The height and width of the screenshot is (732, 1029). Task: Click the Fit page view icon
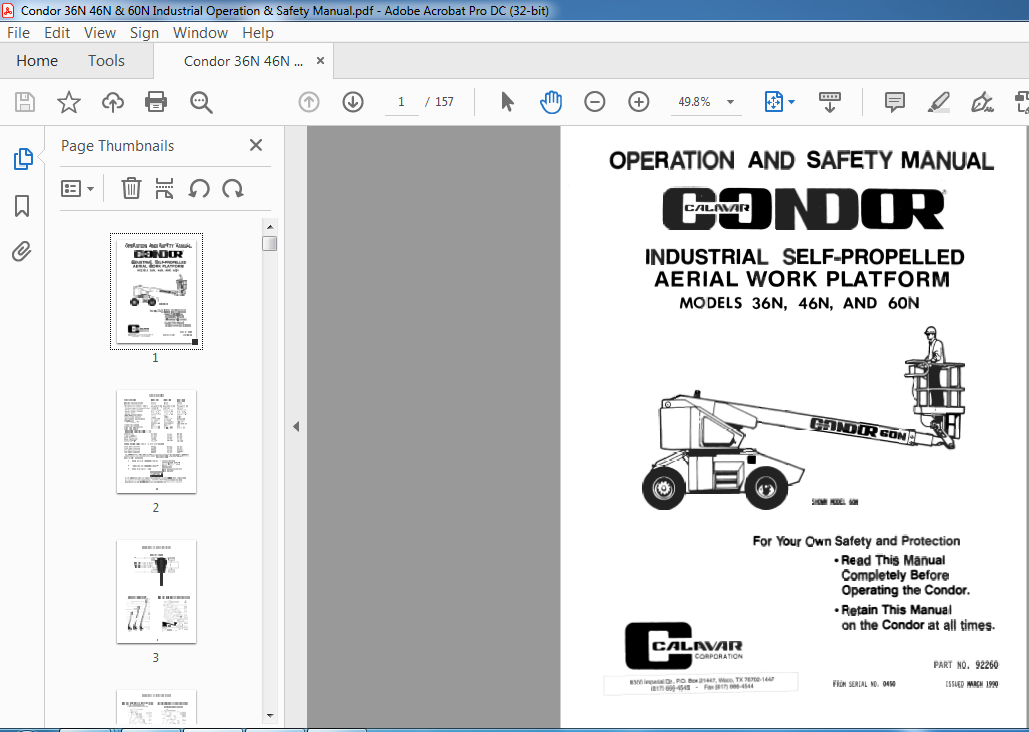tap(774, 102)
